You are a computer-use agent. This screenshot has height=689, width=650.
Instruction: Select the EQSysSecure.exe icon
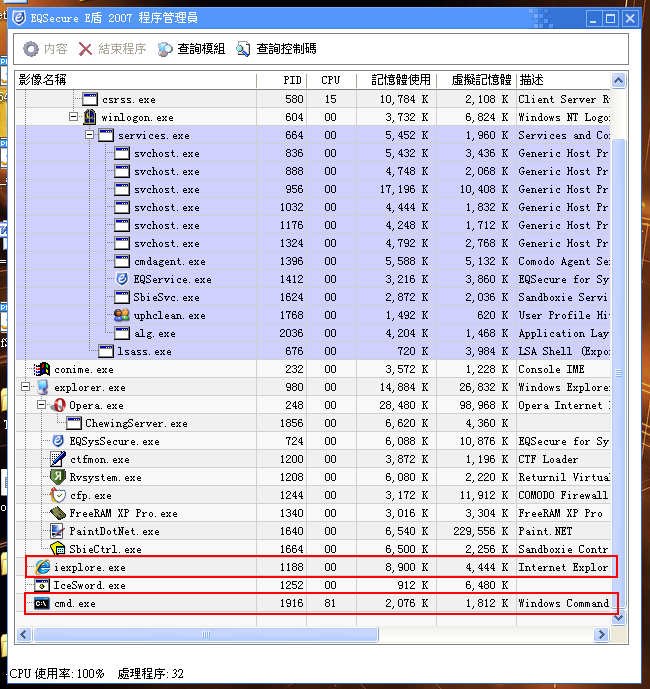coord(58,441)
